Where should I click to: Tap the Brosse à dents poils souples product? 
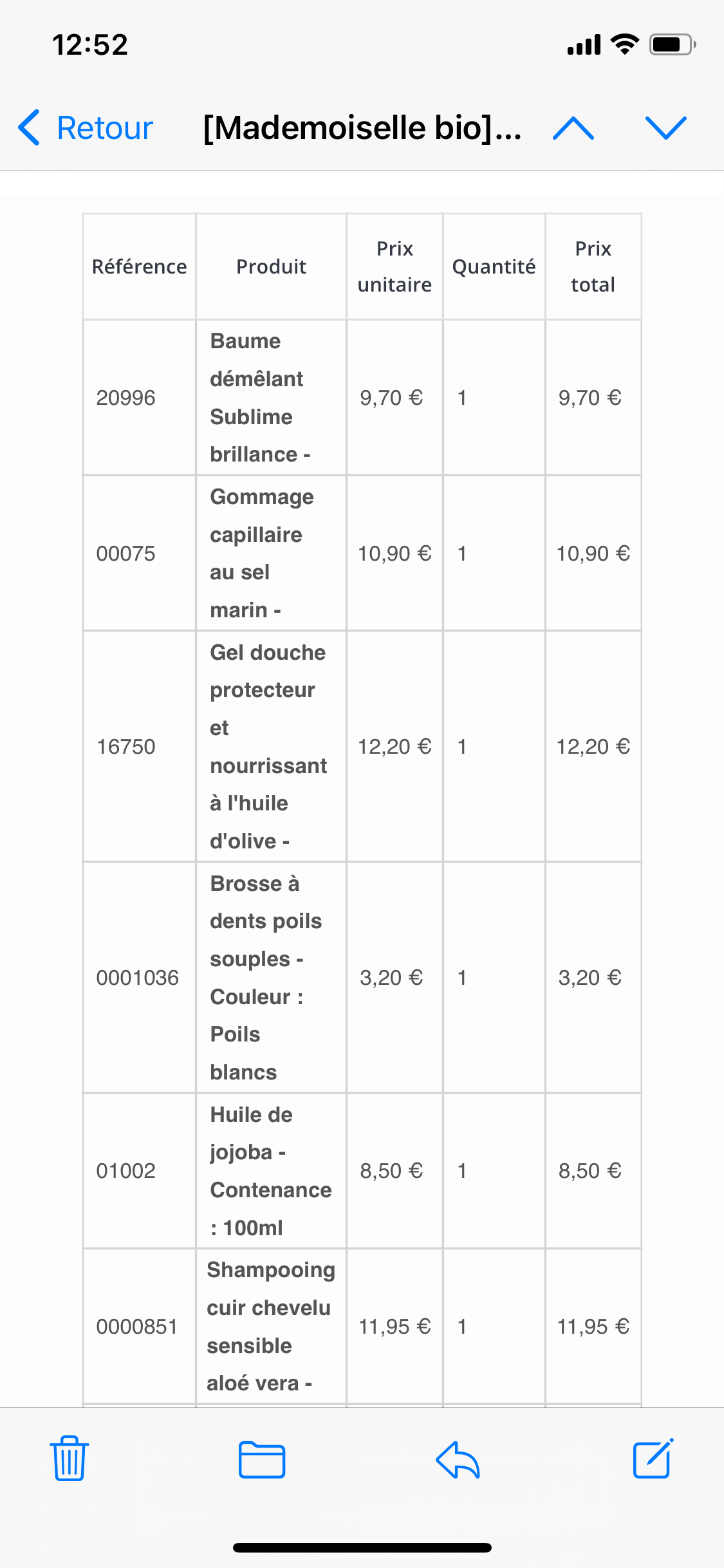point(265,978)
